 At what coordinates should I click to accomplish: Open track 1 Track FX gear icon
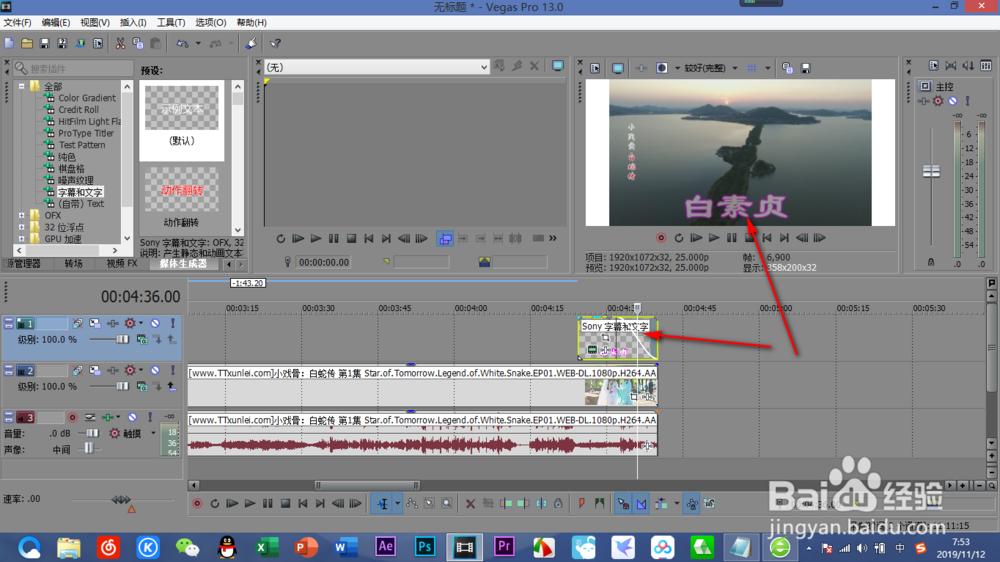(130, 323)
